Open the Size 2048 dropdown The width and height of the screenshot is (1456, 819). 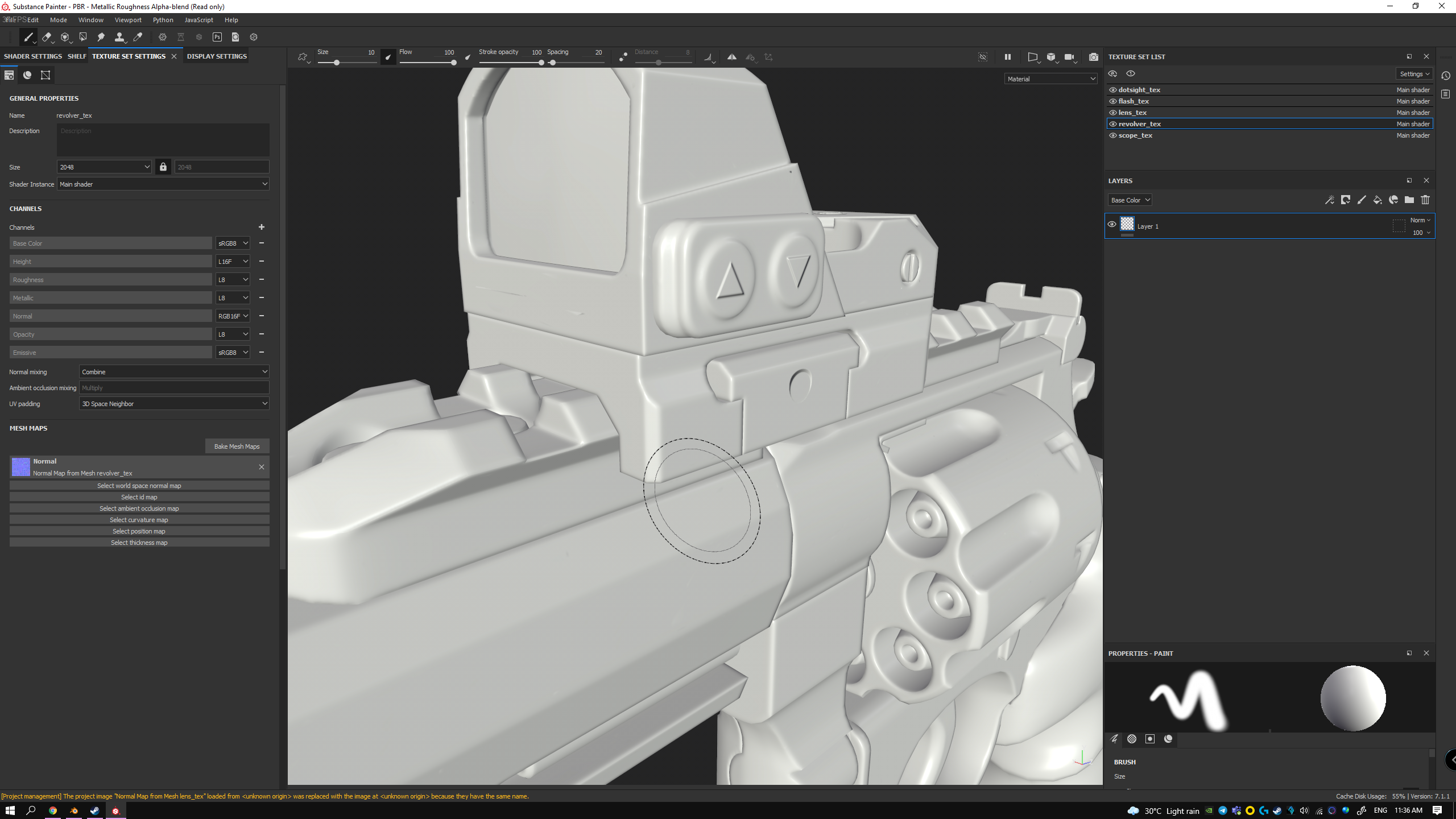[x=105, y=167]
